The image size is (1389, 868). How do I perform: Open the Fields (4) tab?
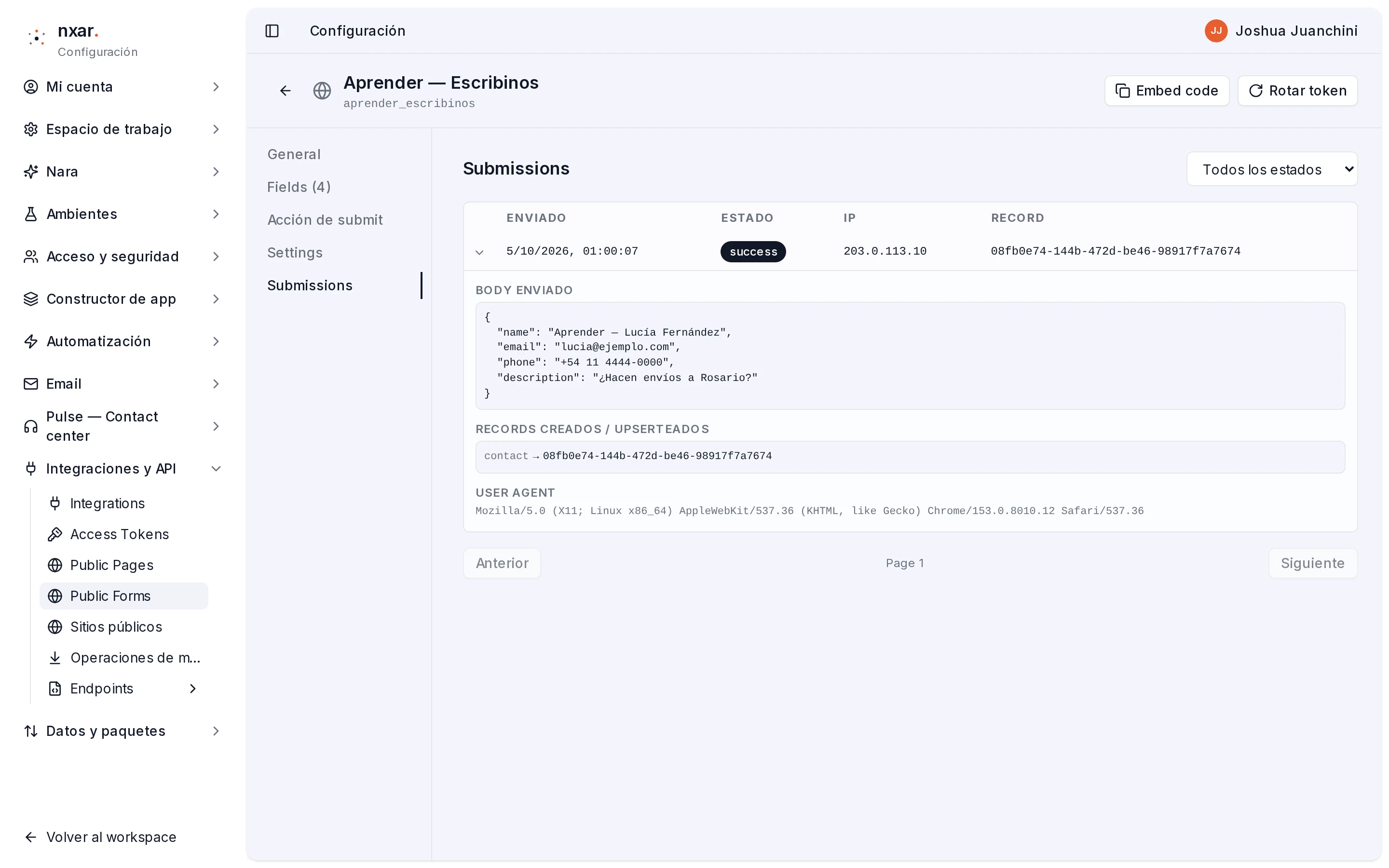coord(299,187)
